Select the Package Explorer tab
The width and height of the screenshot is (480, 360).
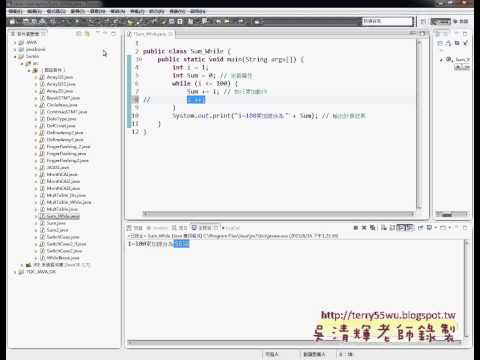[x=28, y=34]
